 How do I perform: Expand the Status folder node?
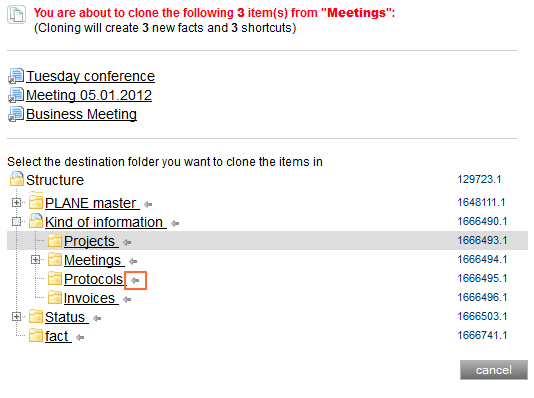[x=16, y=317]
